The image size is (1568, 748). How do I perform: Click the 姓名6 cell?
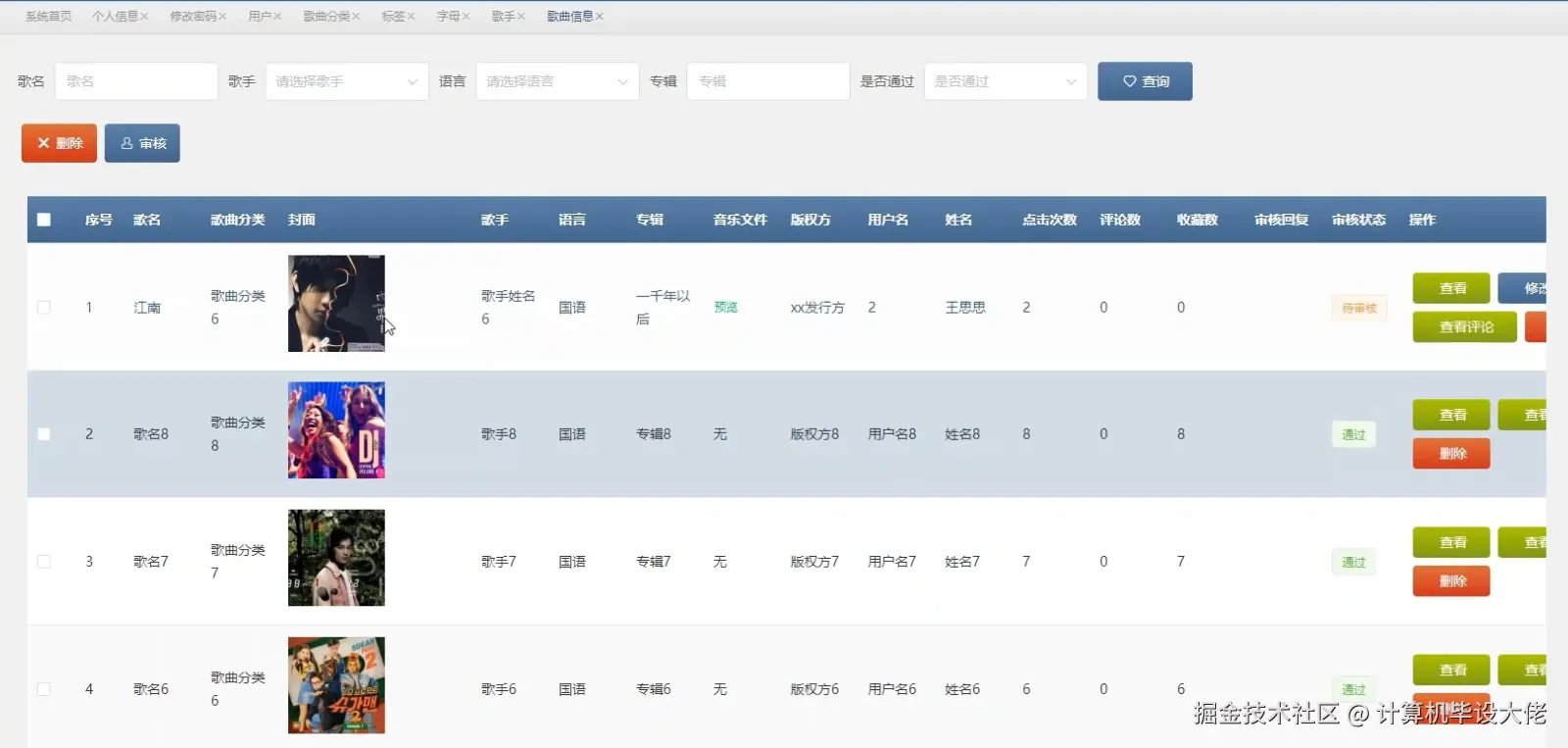tap(962, 689)
